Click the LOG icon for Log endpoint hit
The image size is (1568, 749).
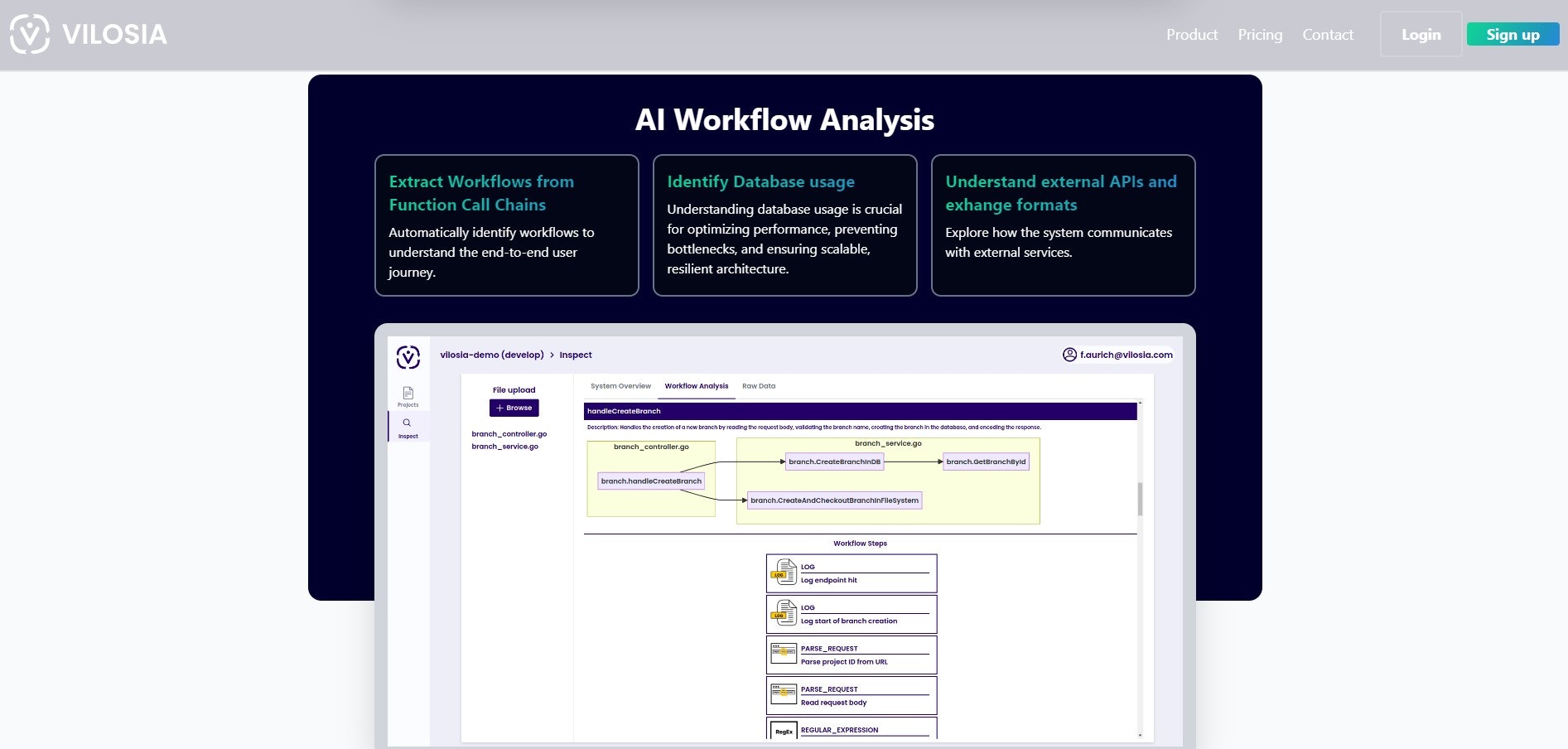tap(784, 573)
